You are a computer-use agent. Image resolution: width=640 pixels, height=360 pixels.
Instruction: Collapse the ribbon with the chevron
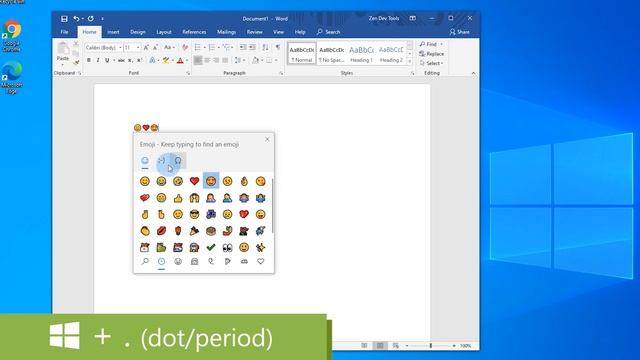(x=473, y=73)
